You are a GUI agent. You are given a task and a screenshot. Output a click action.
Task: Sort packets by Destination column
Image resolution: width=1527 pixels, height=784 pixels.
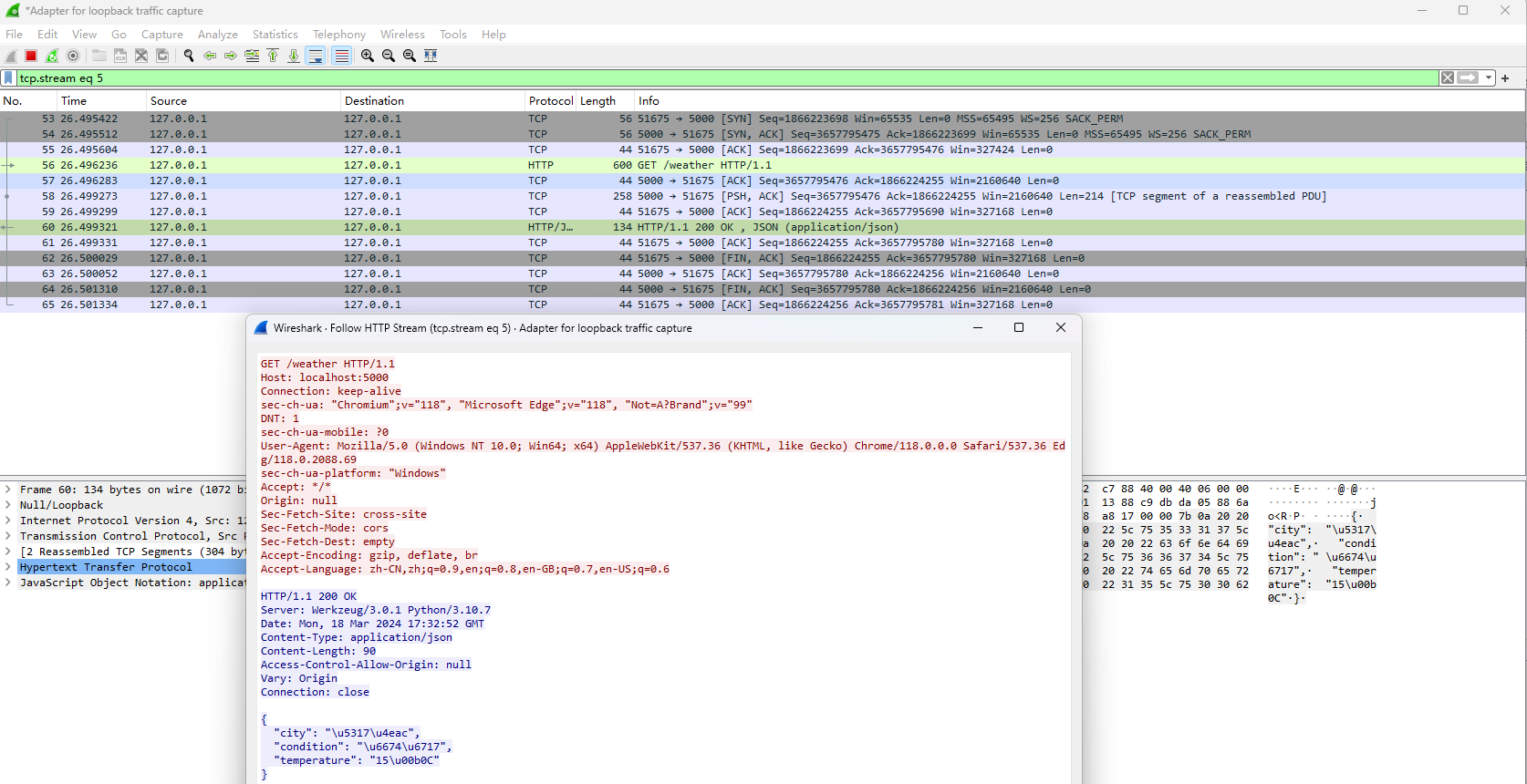click(433, 101)
